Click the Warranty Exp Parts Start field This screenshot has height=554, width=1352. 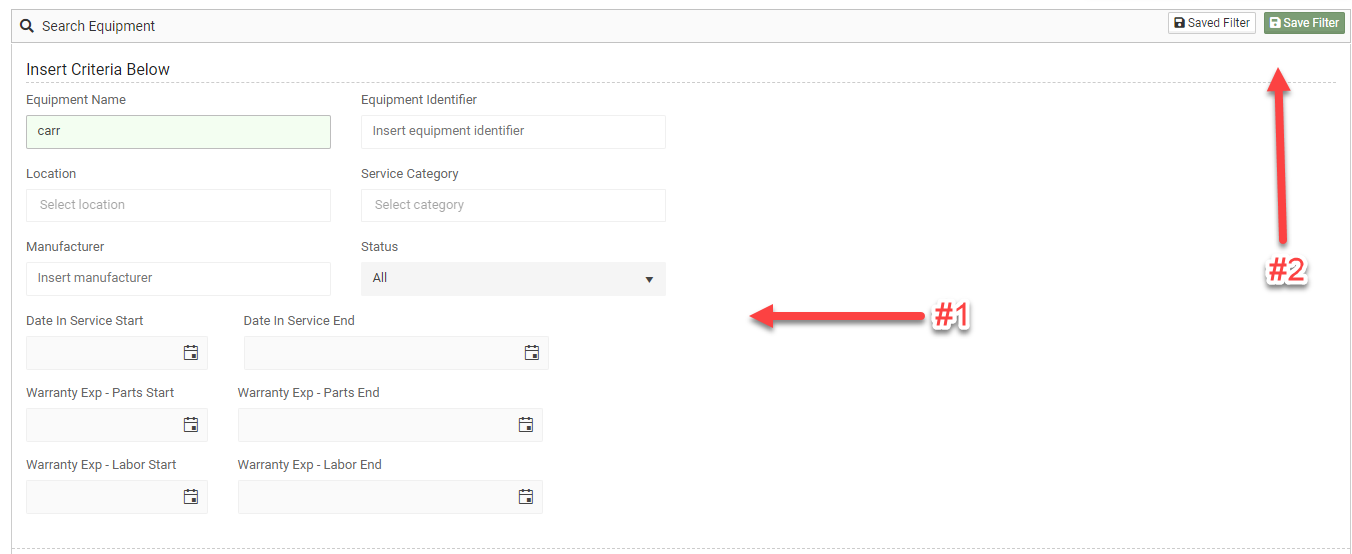coord(102,425)
